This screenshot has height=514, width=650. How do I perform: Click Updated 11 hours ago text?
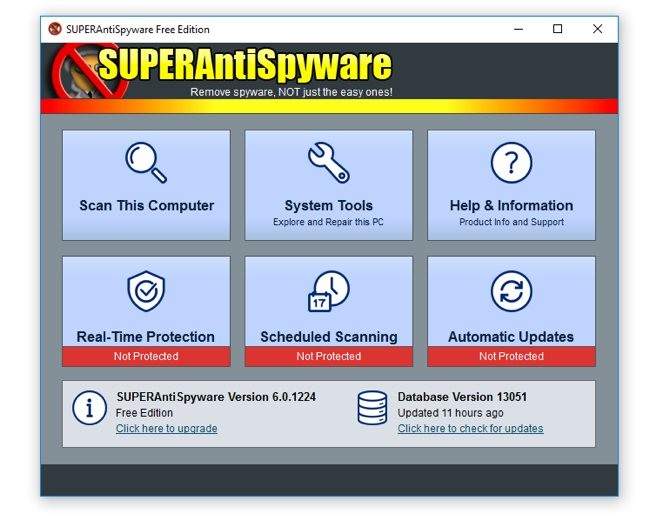point(451,413)
